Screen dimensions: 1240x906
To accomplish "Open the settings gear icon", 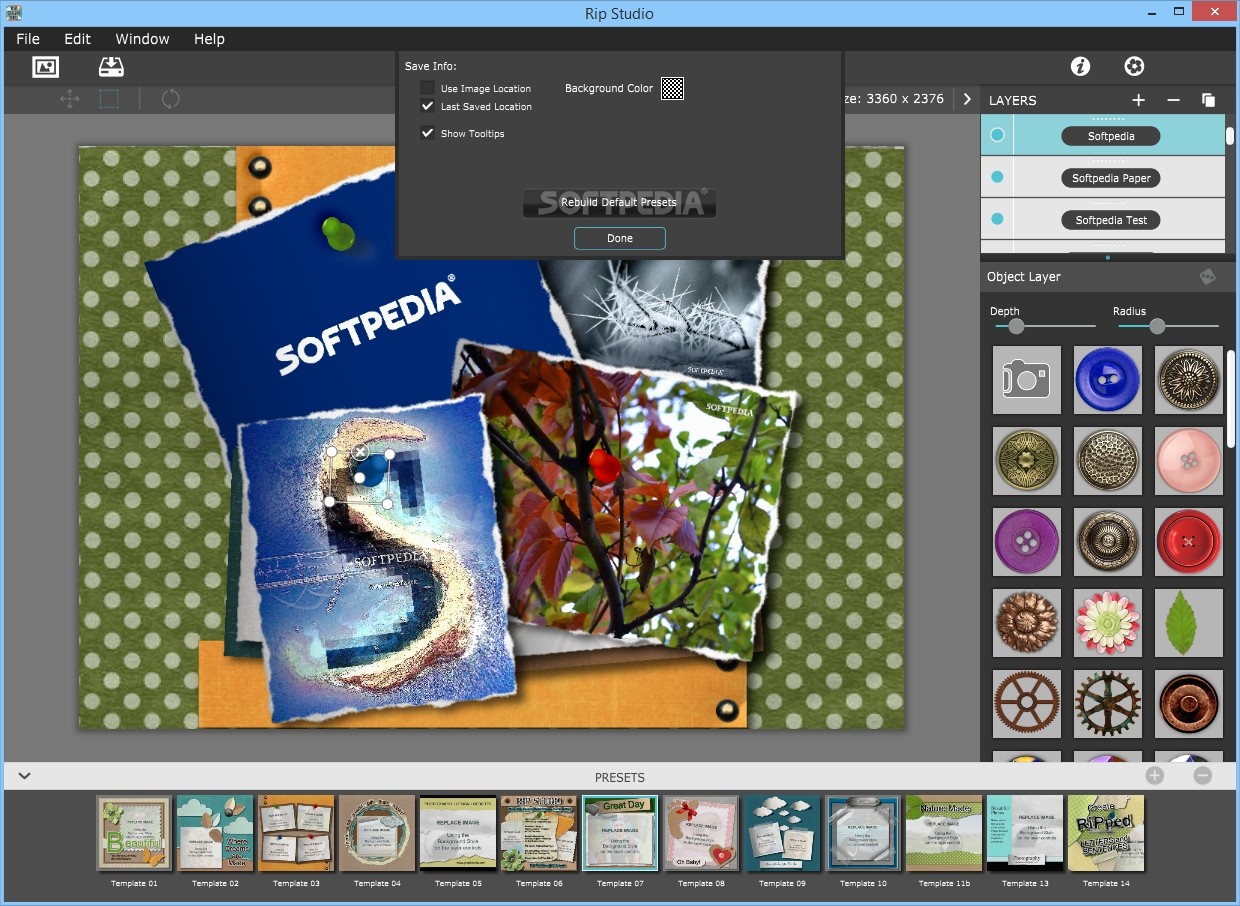I will (1134, 66).
